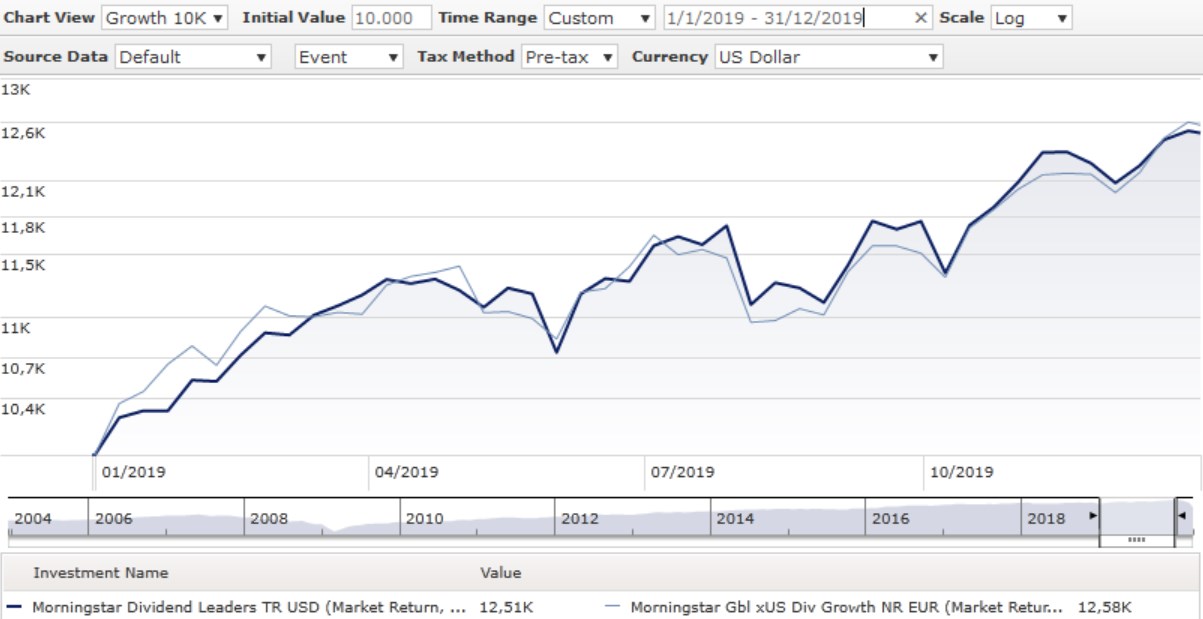Click the date range text field
This screenshot has width=1203, height=619.
tap(786, 18)
